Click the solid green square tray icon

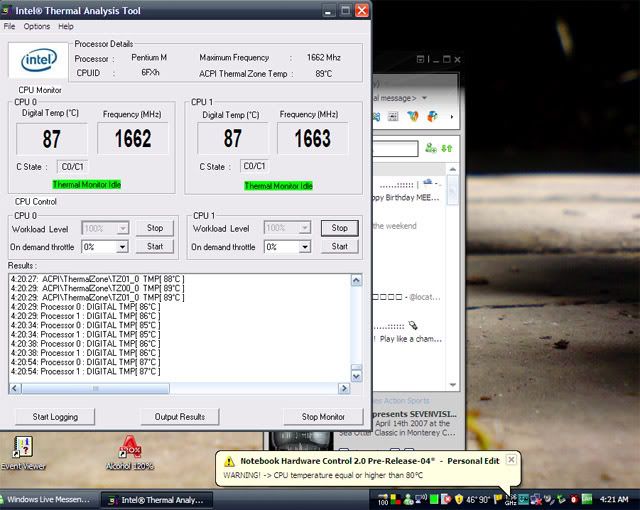point(434,499)
